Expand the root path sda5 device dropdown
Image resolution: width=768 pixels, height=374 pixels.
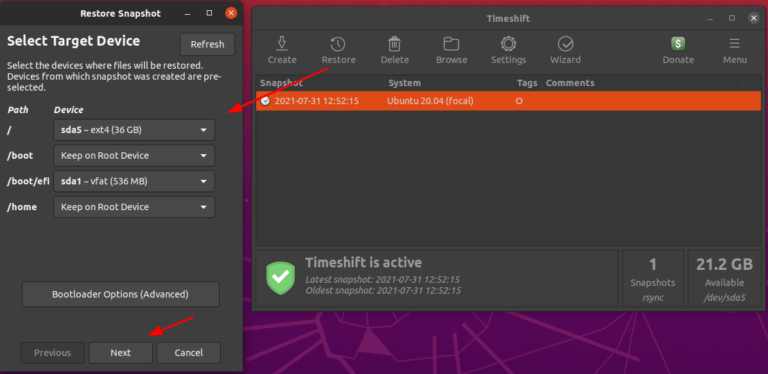(134, 130)
